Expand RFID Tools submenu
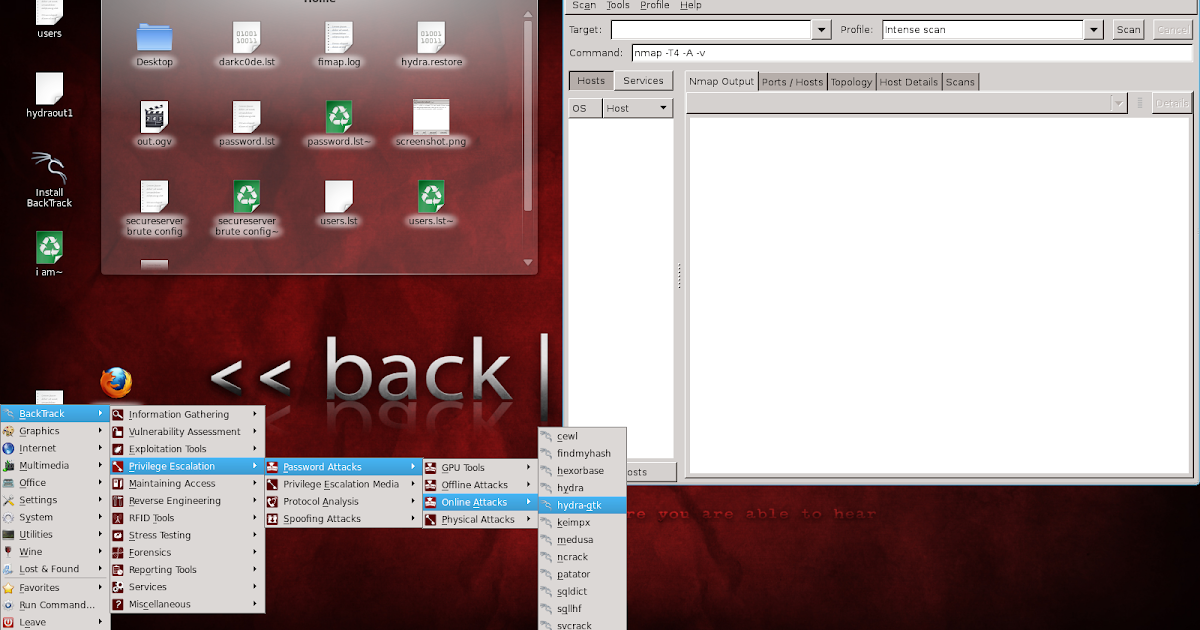The width and height of the screenshot is (1200, 630). tap(187, 518)
